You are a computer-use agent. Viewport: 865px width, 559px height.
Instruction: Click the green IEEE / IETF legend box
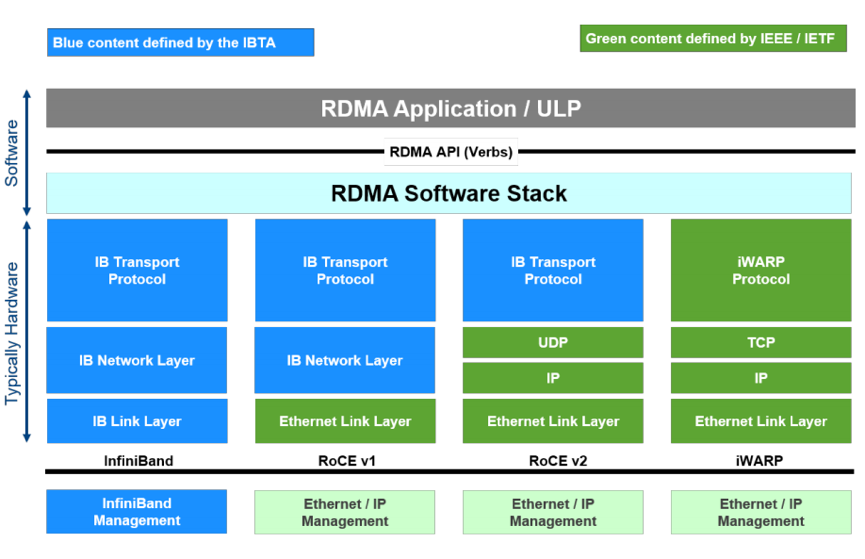tap(713, 39)
